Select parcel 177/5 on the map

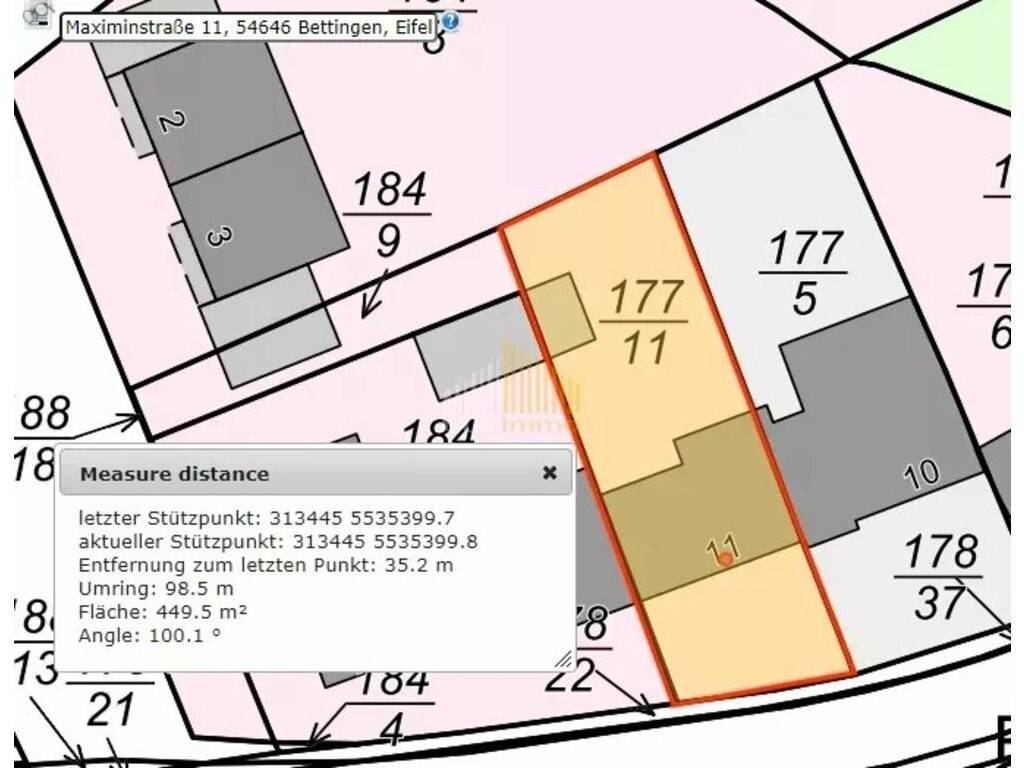click(x=803, y=273)
